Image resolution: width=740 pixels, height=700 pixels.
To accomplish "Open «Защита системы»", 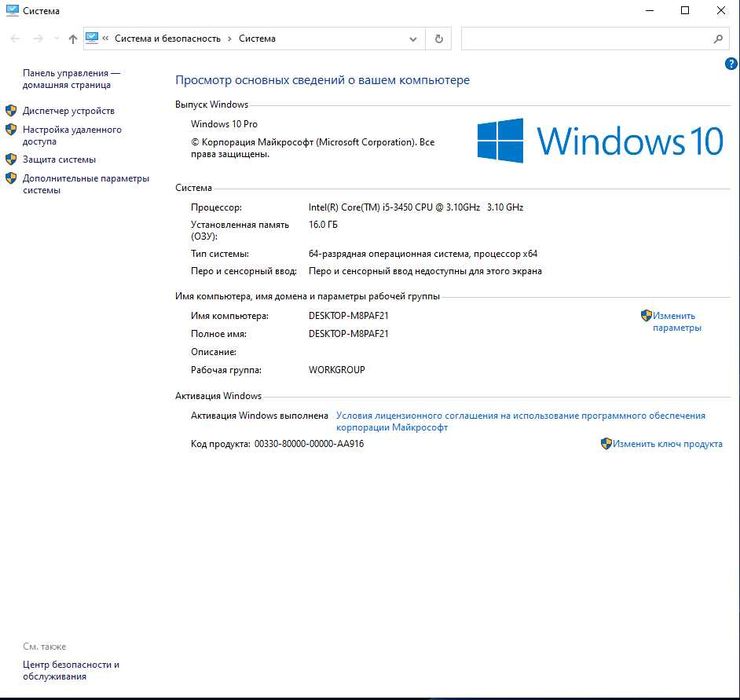I will coord(59,160).
